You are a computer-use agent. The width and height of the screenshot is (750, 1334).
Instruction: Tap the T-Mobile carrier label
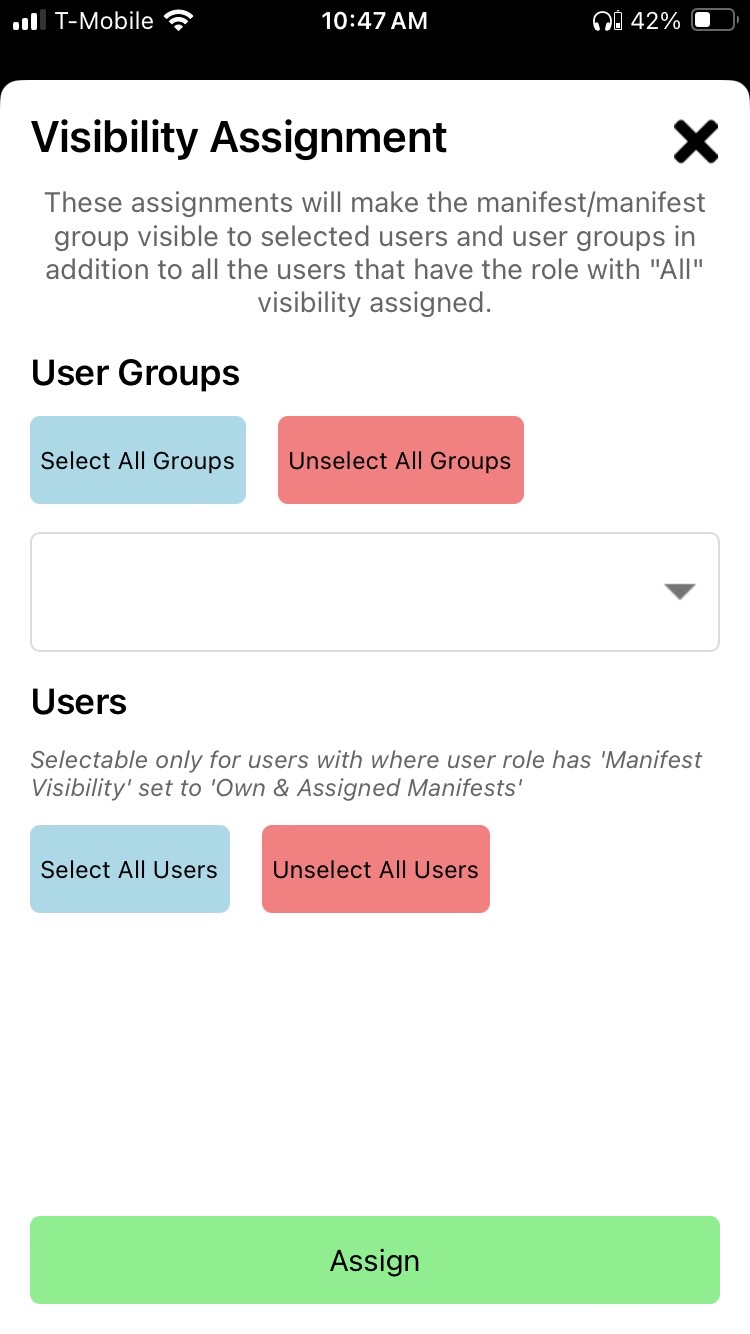pyautogui.click(x=103, y=21)
